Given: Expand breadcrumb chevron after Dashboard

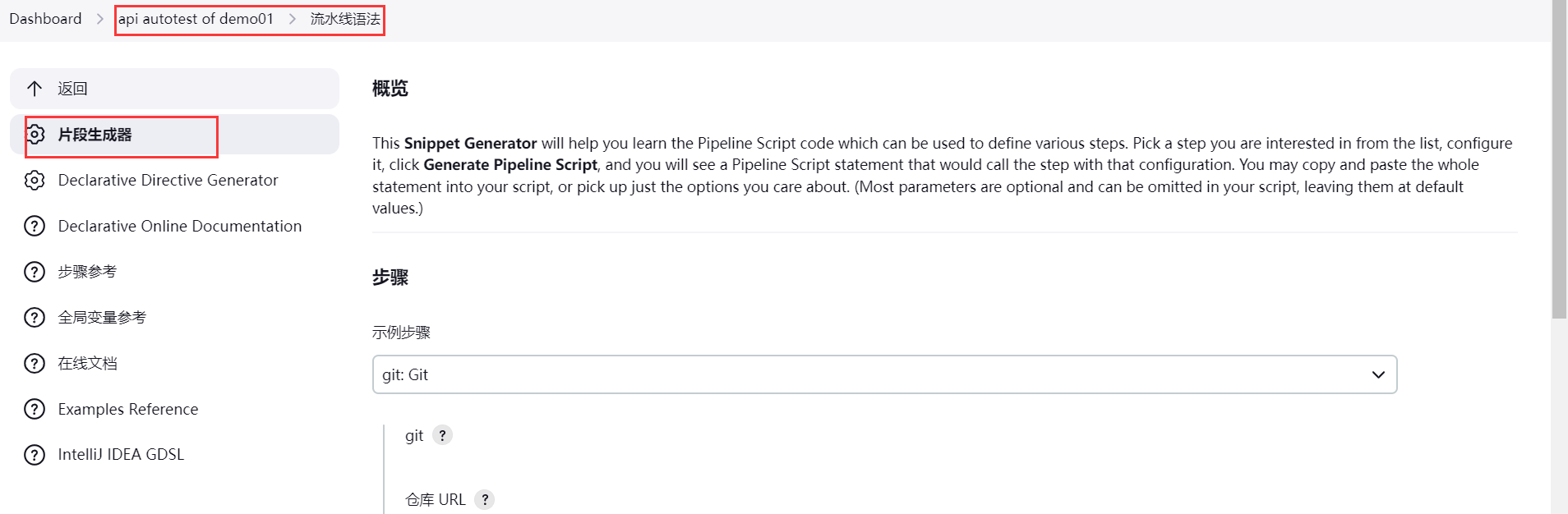Looking at the screenshot, I should click(x=100, y=19).
